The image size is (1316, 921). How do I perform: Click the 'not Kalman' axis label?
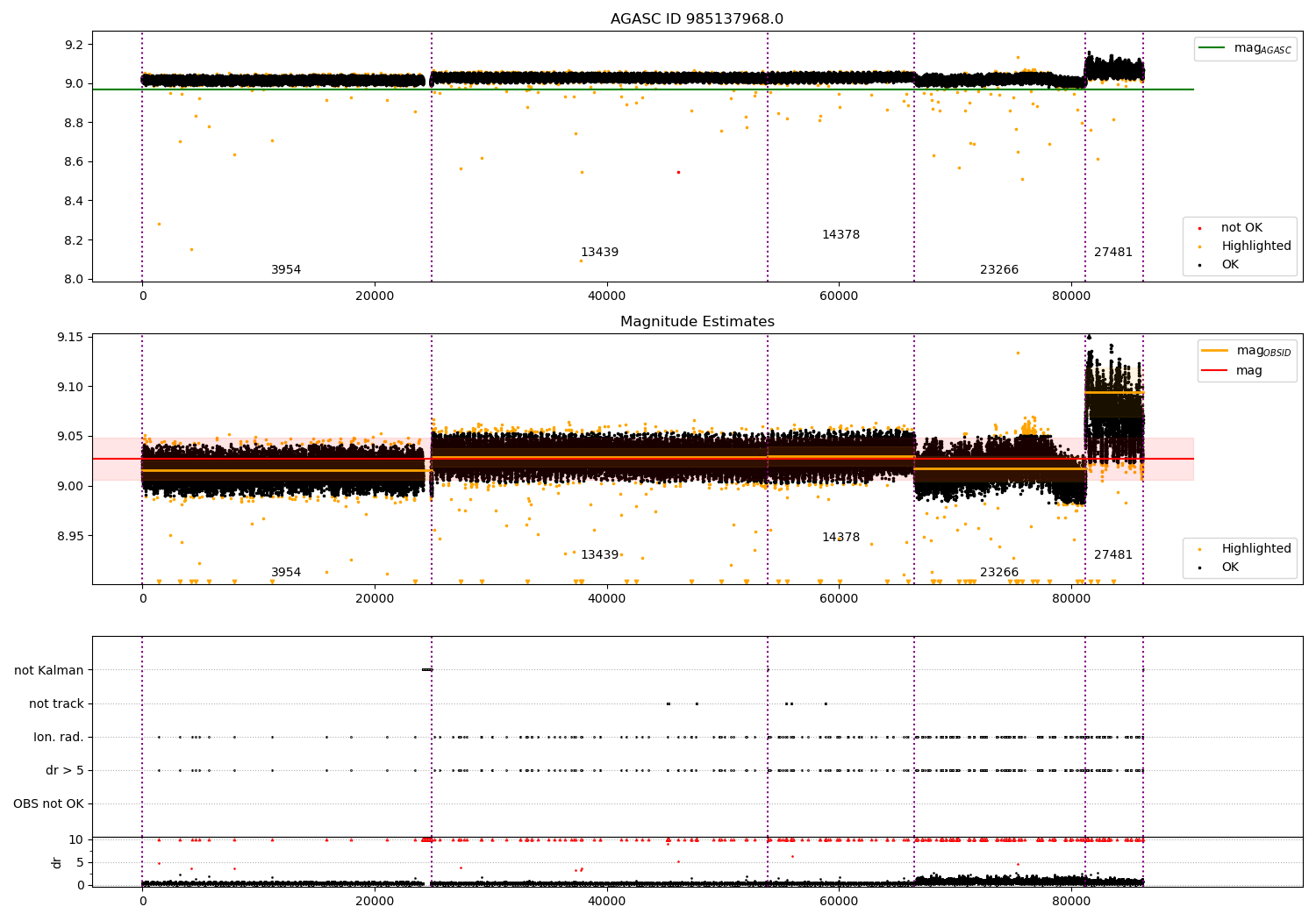tap(49, 670)
